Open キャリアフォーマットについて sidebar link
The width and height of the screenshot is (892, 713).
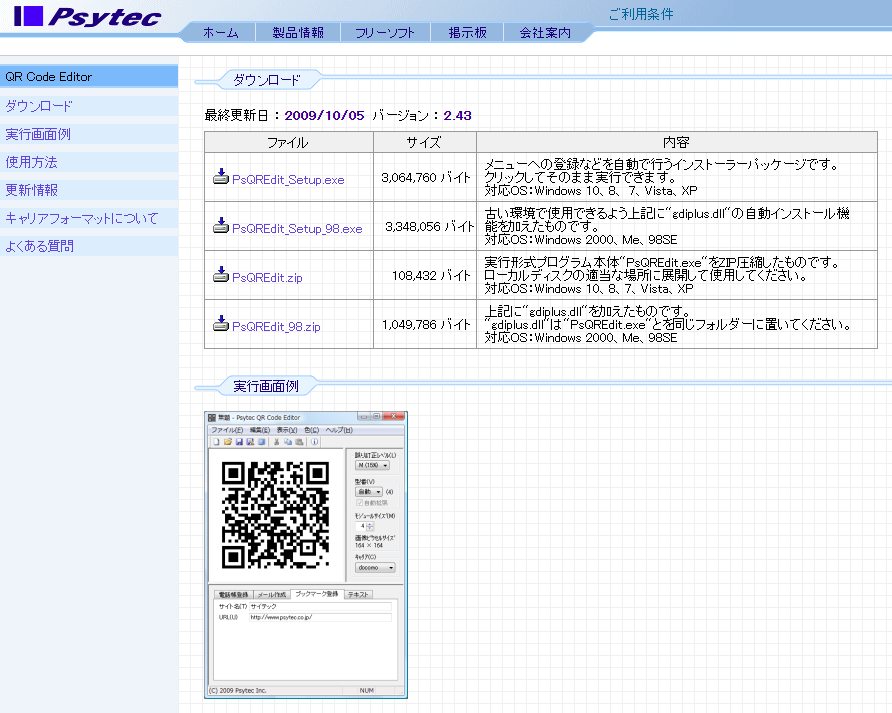coord(89,218)
